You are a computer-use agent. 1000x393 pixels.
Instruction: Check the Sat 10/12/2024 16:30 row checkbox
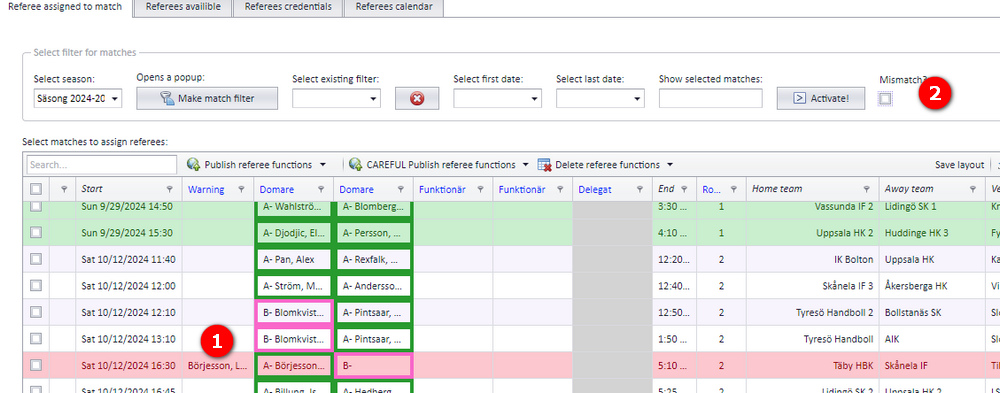(36, 365)
